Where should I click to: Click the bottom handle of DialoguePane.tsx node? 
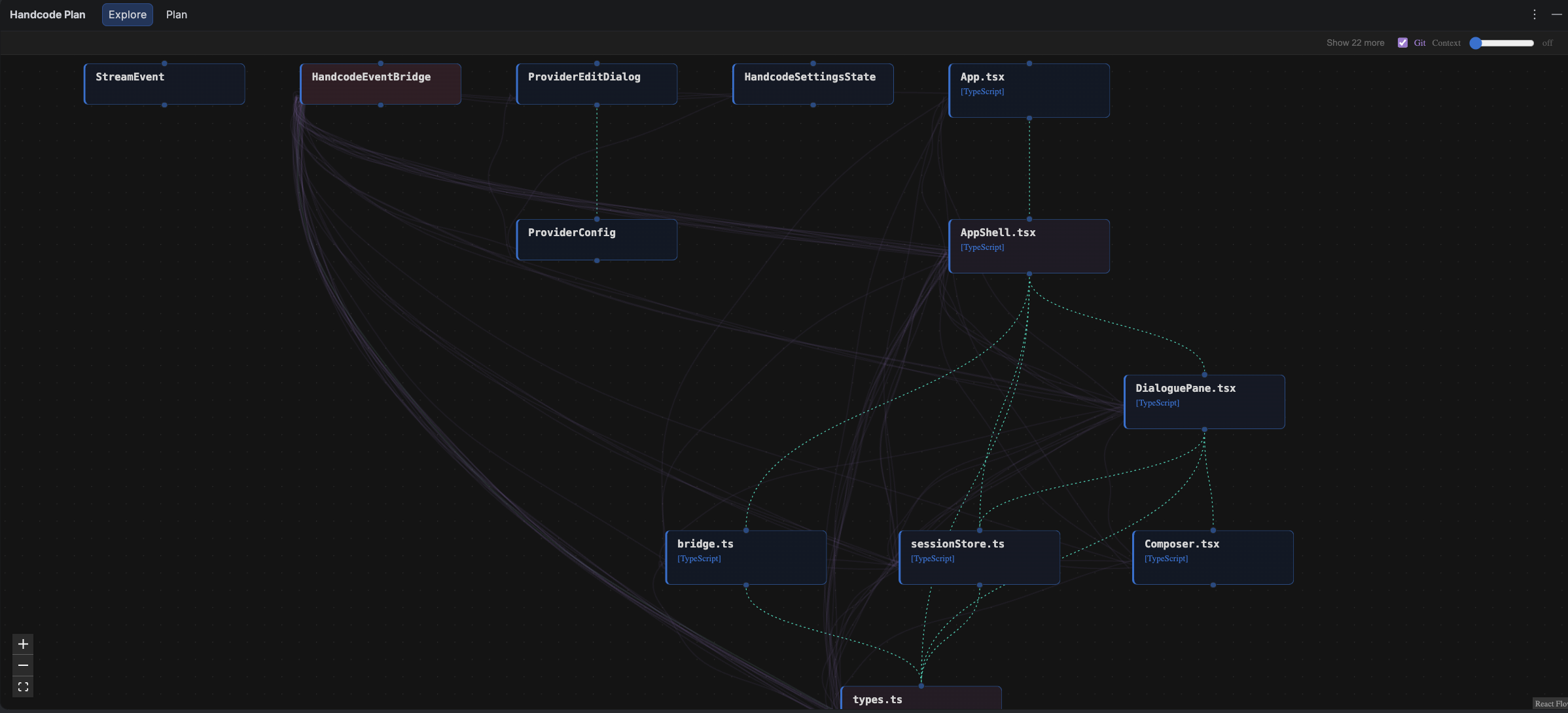point(1204,430)
